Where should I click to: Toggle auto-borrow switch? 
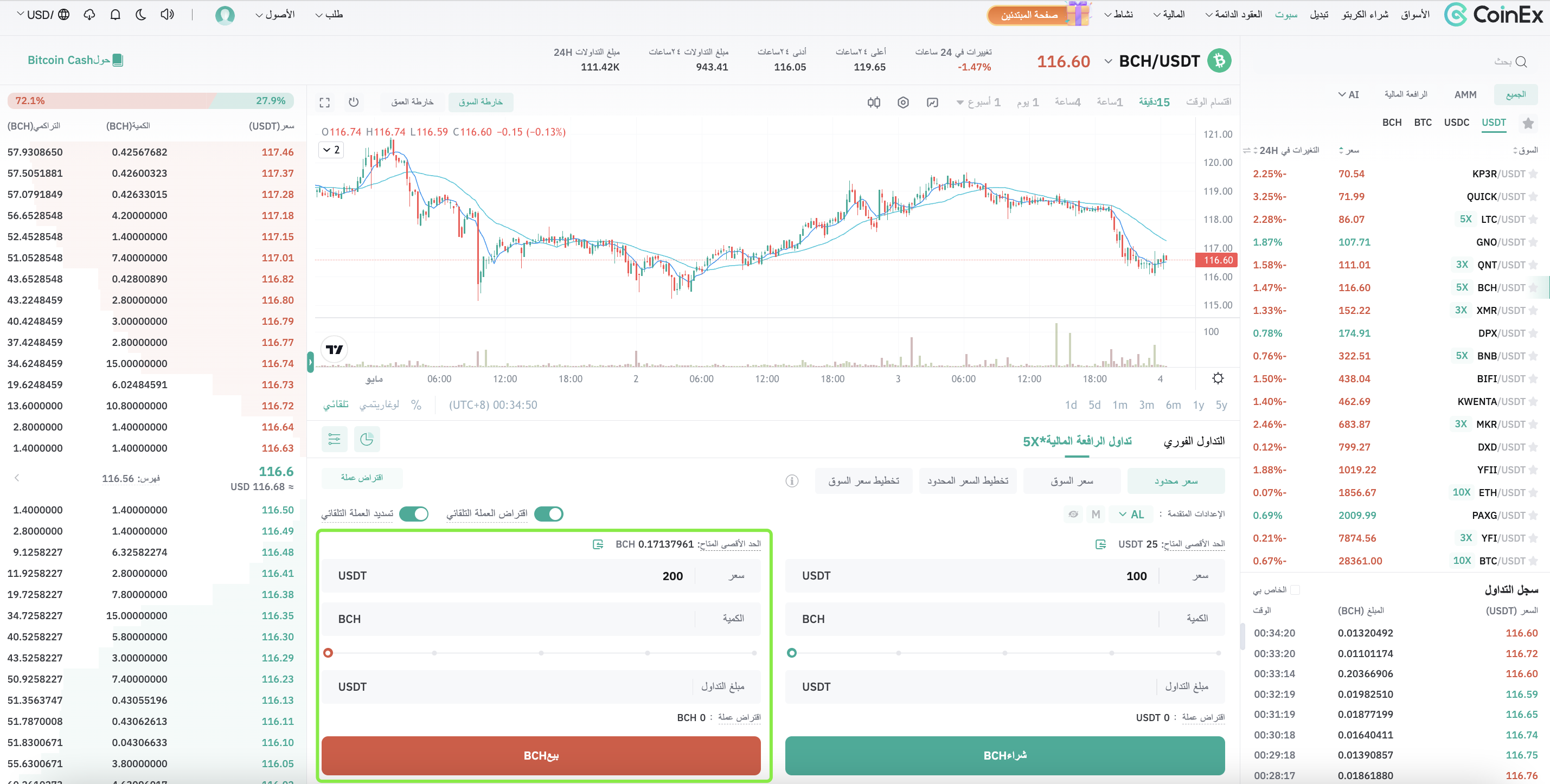click(548, 514)
